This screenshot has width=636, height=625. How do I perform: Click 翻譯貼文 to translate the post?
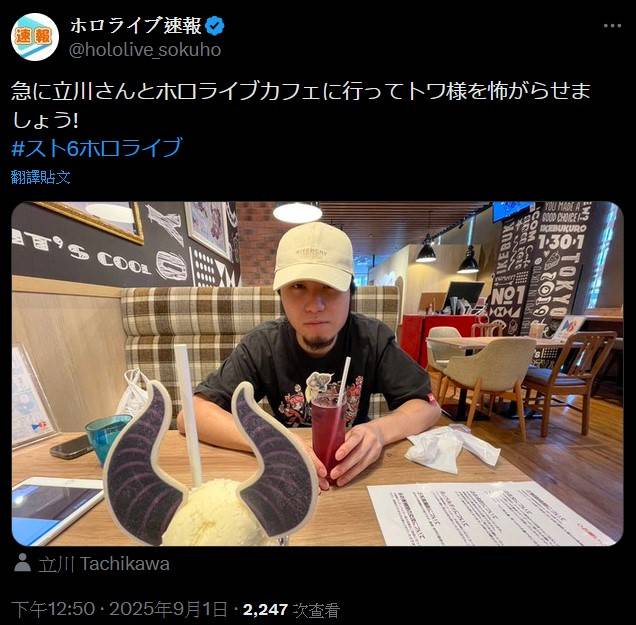tap(41, 177)
